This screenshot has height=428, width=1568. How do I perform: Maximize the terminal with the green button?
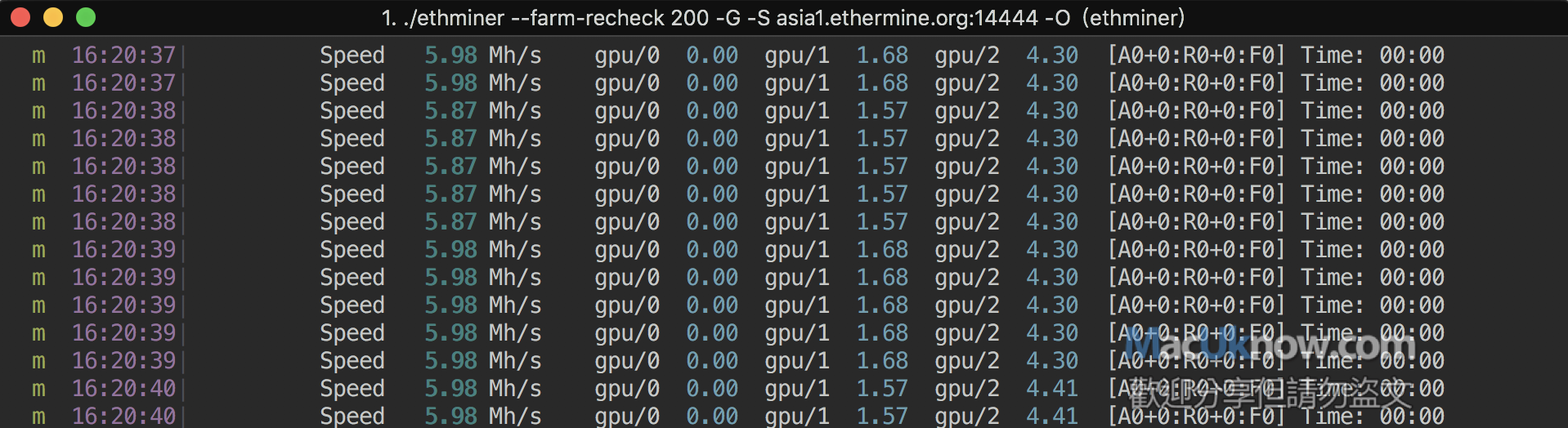[x=86, y=17]
